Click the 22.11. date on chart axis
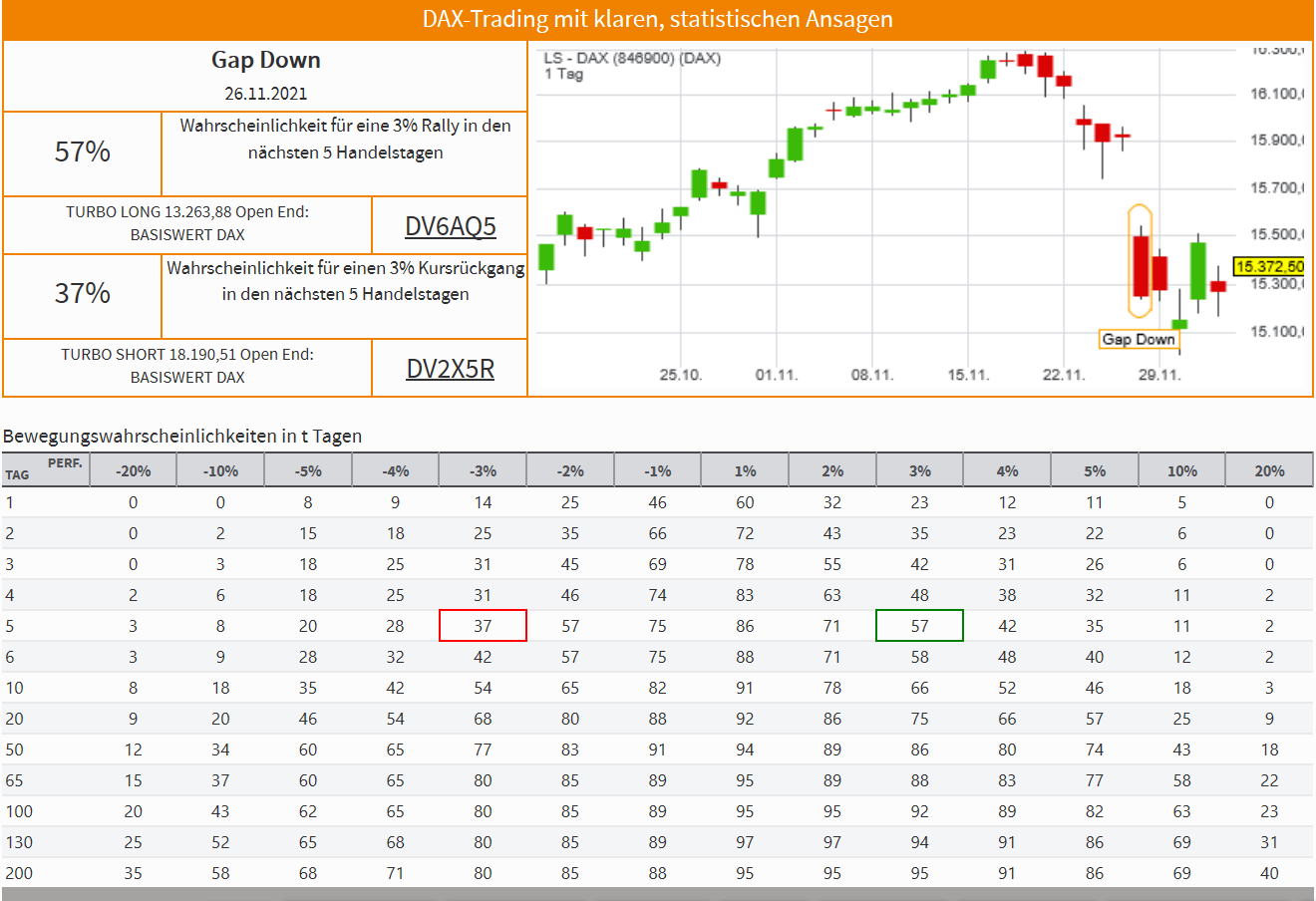 [x=1064, y=375]
